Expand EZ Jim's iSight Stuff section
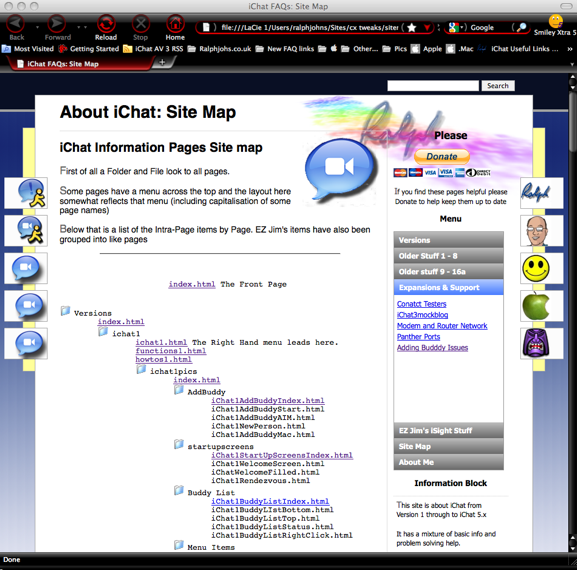This screenshot has height=570, width=577. (x=449, y=430)
